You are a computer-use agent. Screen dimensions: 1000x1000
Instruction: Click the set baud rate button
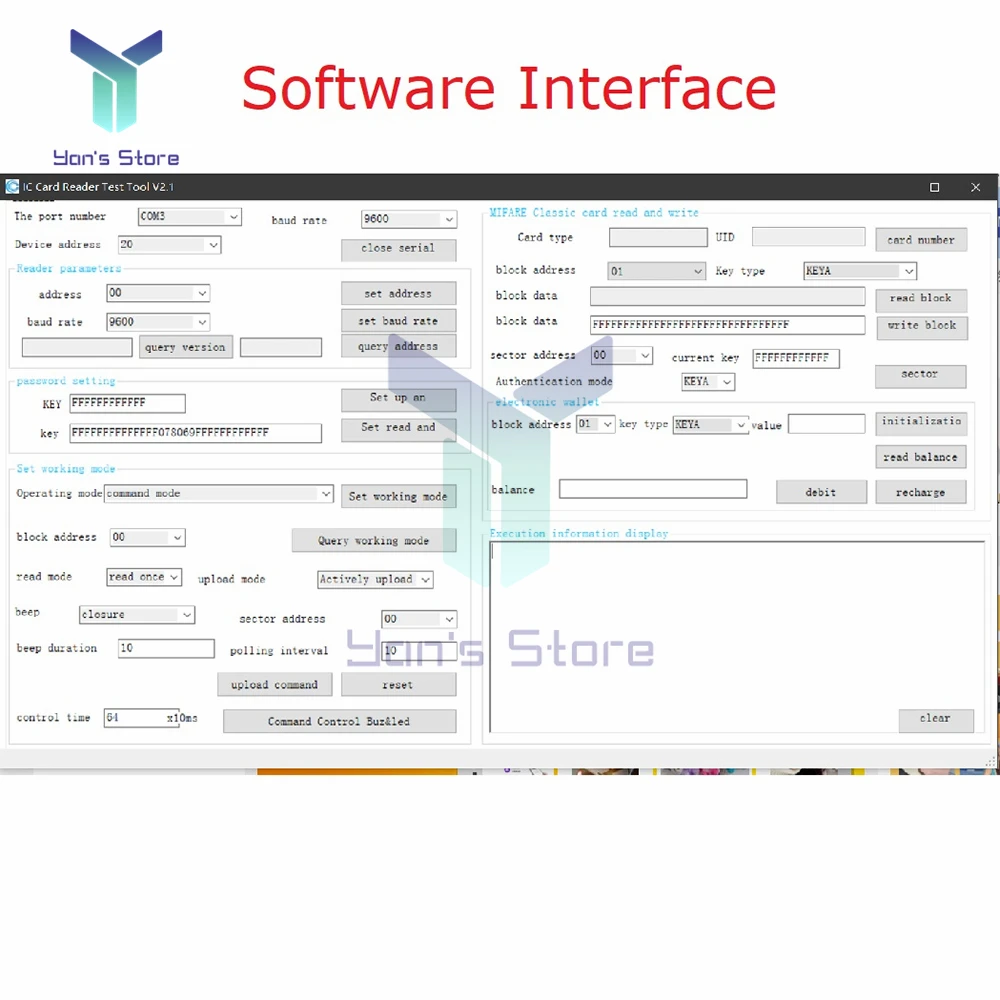tap(399, 321)
